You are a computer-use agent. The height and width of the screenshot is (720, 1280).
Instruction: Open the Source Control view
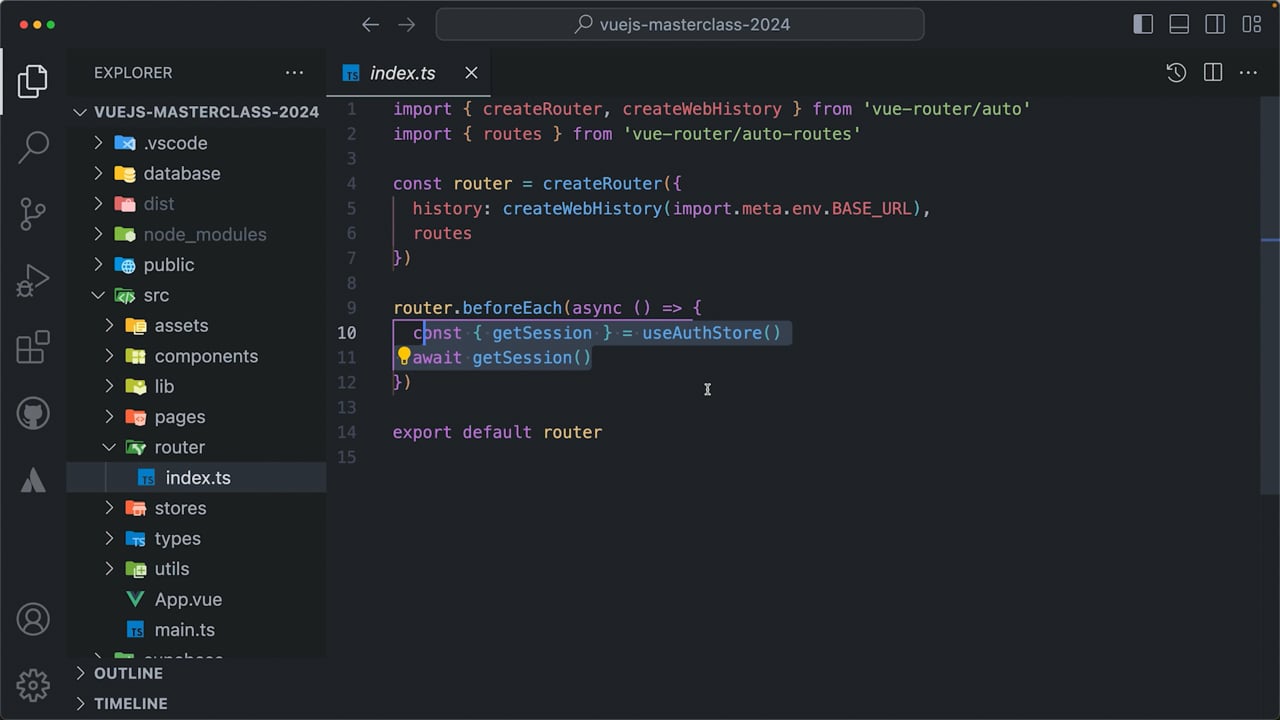(33, 214)
